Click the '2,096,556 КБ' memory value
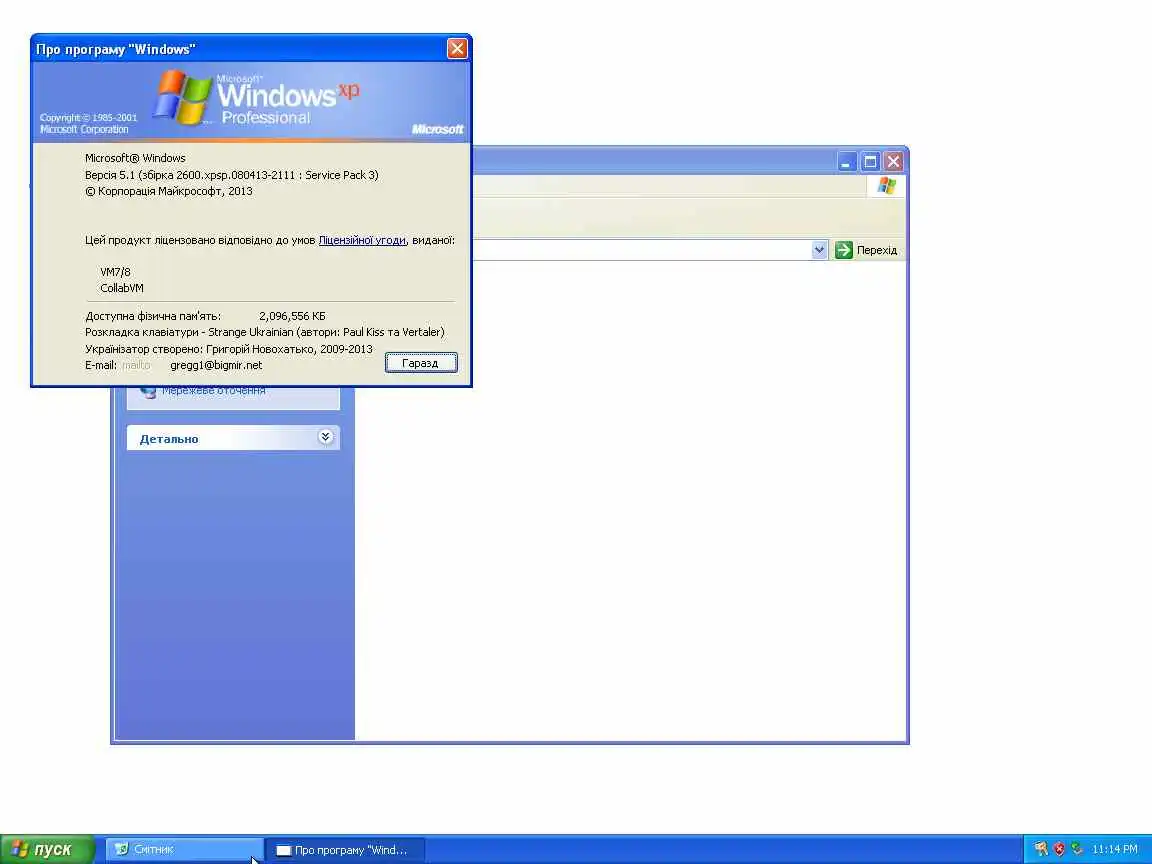 point(292,316)
